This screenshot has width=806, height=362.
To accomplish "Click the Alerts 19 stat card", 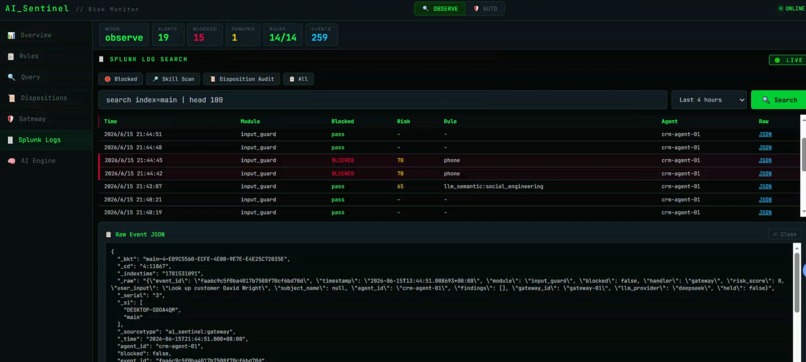I will click(169, 34).
